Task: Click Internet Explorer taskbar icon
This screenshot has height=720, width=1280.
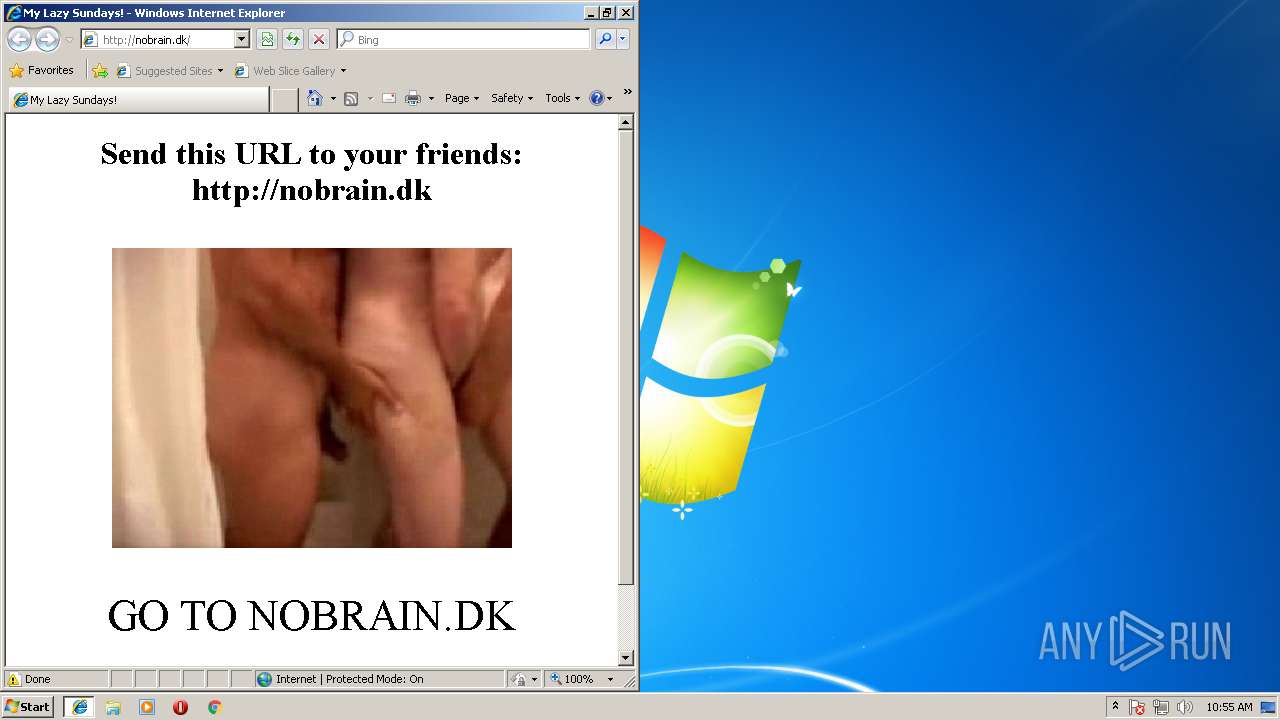Action: 79,707
